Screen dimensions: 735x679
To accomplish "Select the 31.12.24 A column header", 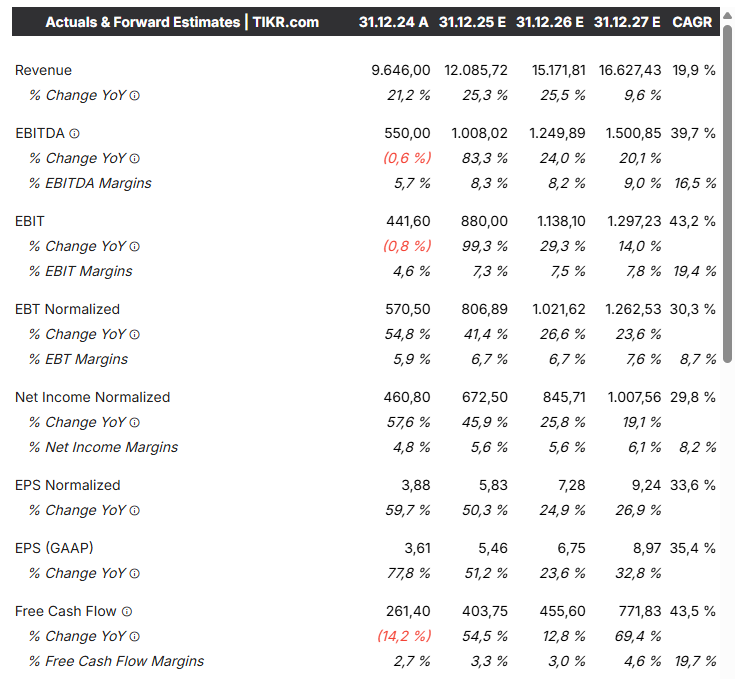I will 394,21.
